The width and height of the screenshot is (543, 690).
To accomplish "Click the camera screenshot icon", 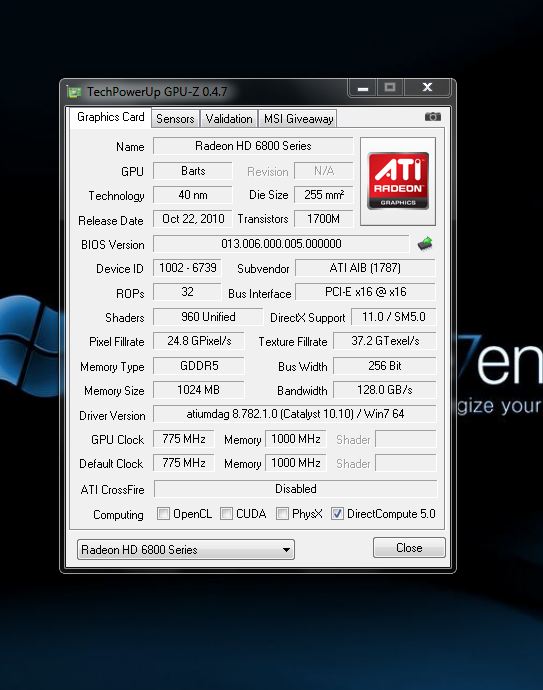I will [x=433, y=117].
